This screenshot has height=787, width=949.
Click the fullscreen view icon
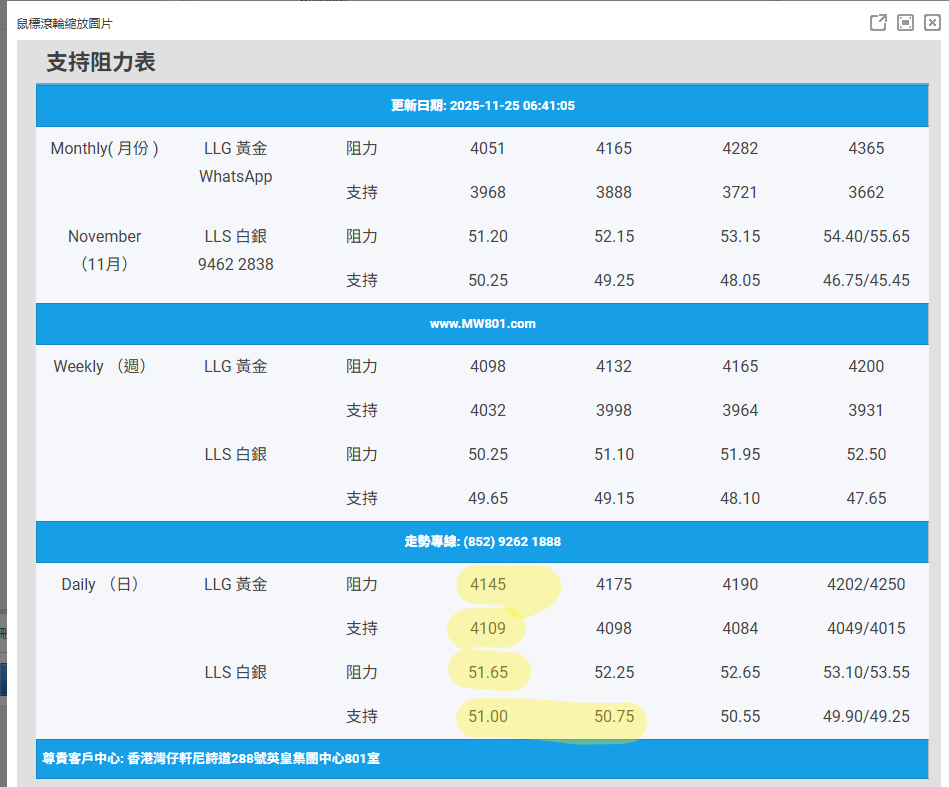coord(905,23)
